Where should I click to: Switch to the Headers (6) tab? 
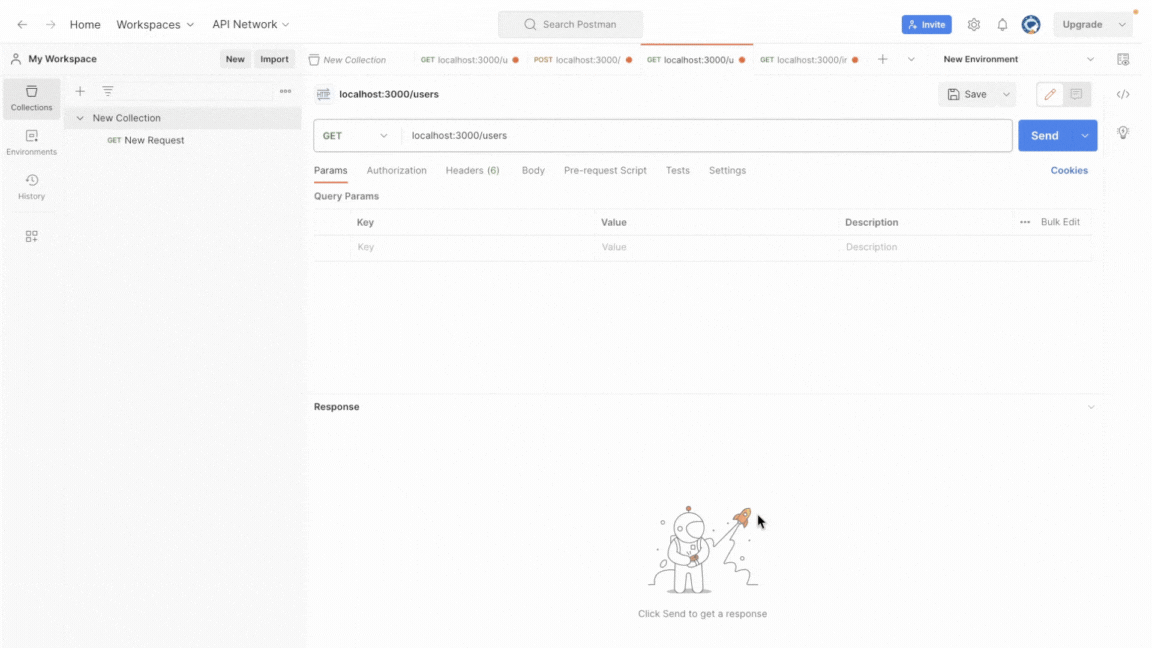coord(472,170)
